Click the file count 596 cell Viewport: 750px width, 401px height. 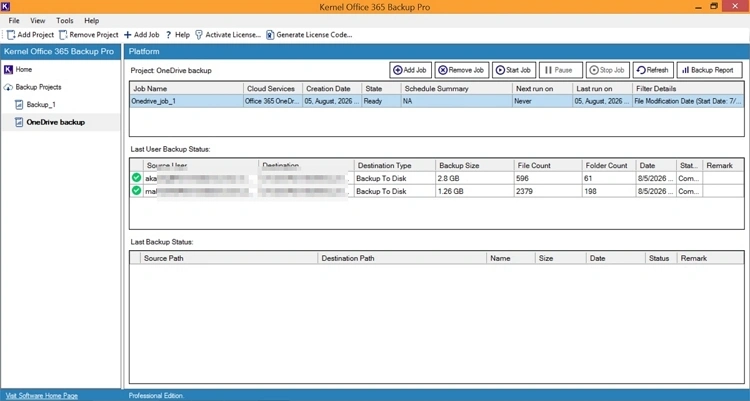pos(548,178)
